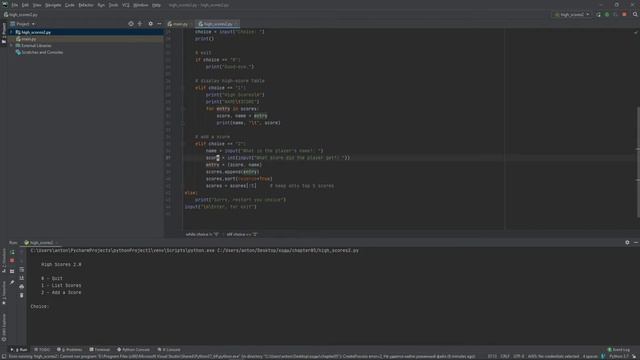This screenshot has height=360, width=640.
Task: Open Search Everywhere magnifier icon
Action: (x=635, y=15)
